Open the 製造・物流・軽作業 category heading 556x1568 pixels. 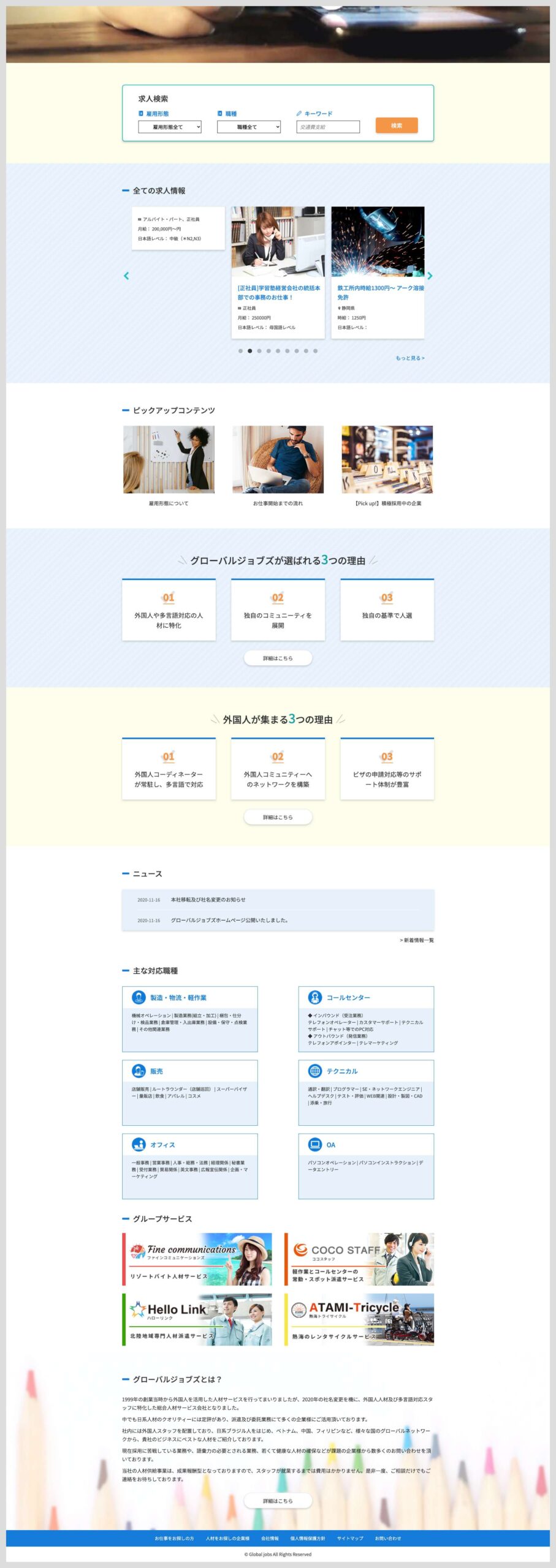(178, 998)
